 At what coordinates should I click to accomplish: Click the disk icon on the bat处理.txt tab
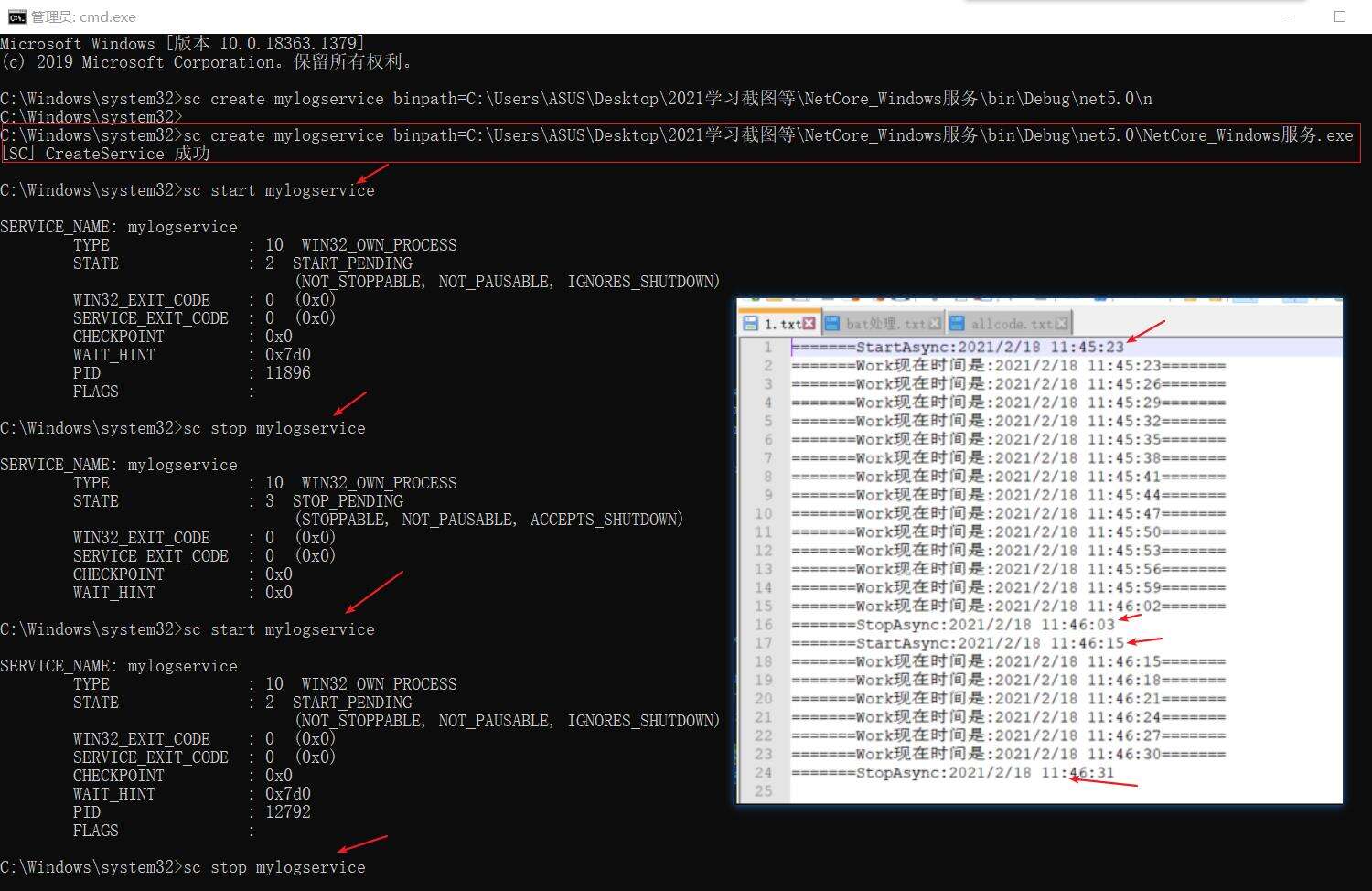pos(832,323)
